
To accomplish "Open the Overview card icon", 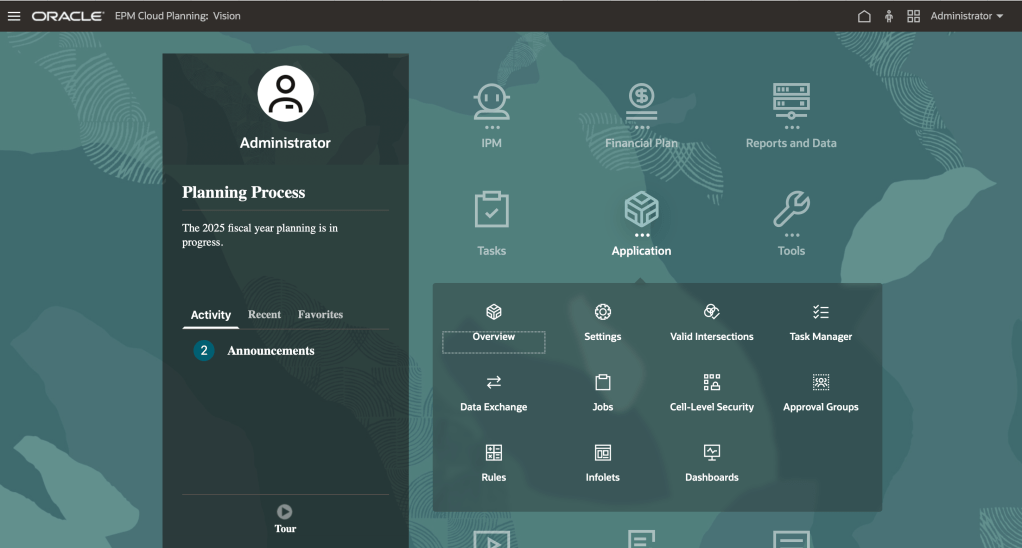I will click(493, 312).
